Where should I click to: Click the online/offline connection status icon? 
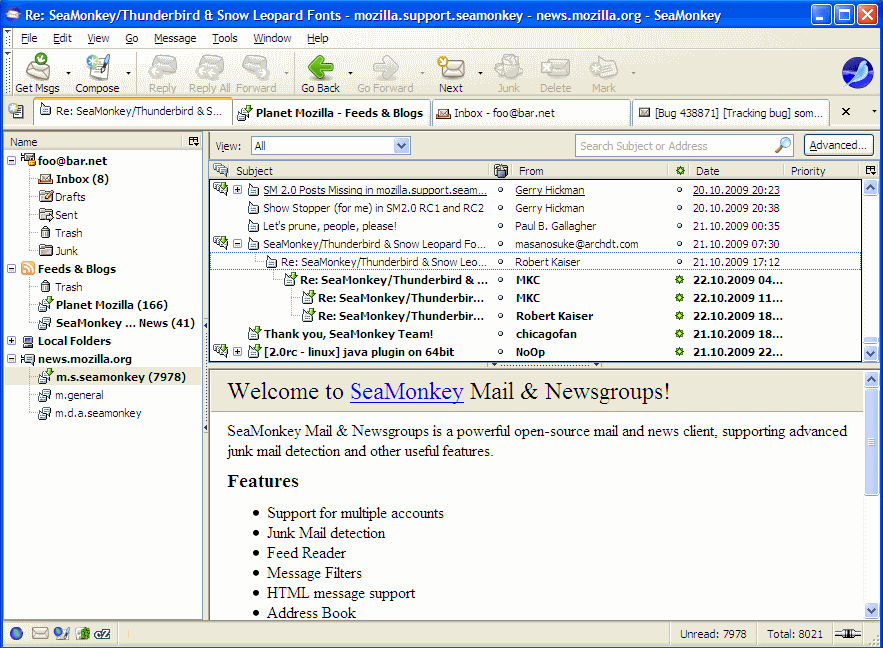tap(849, 634)
